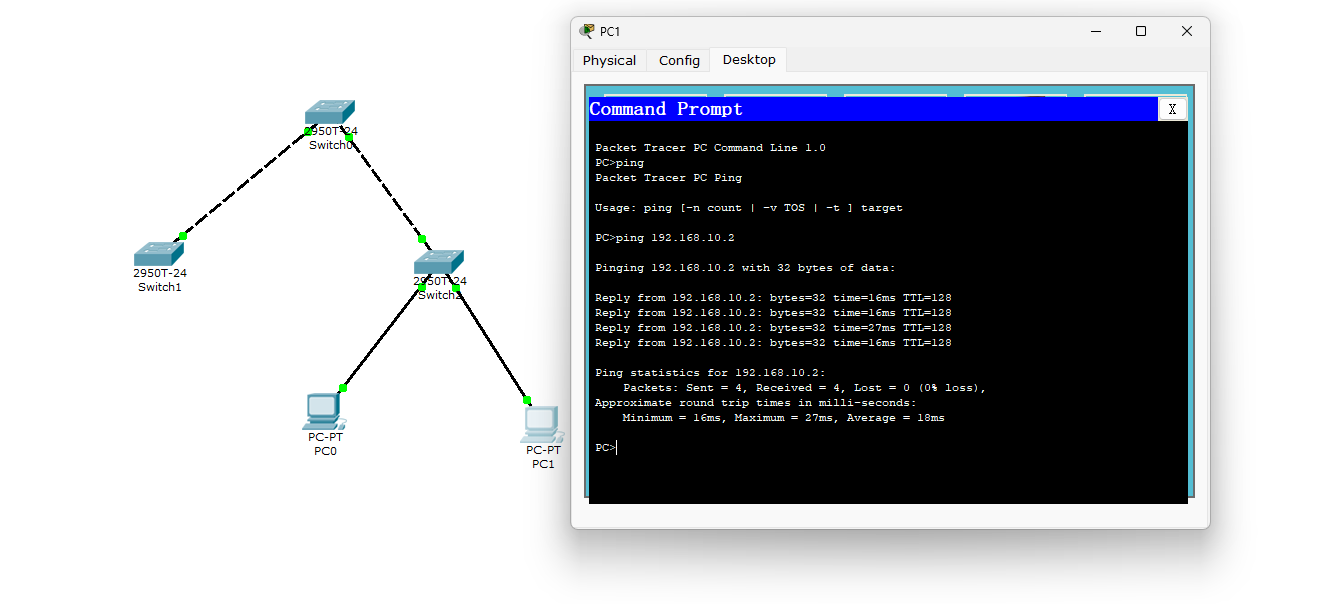Viewport: 1319px width, 604px height.
Task: Click the "Usage: ping" syntax line
Action: tap(748, 208)
